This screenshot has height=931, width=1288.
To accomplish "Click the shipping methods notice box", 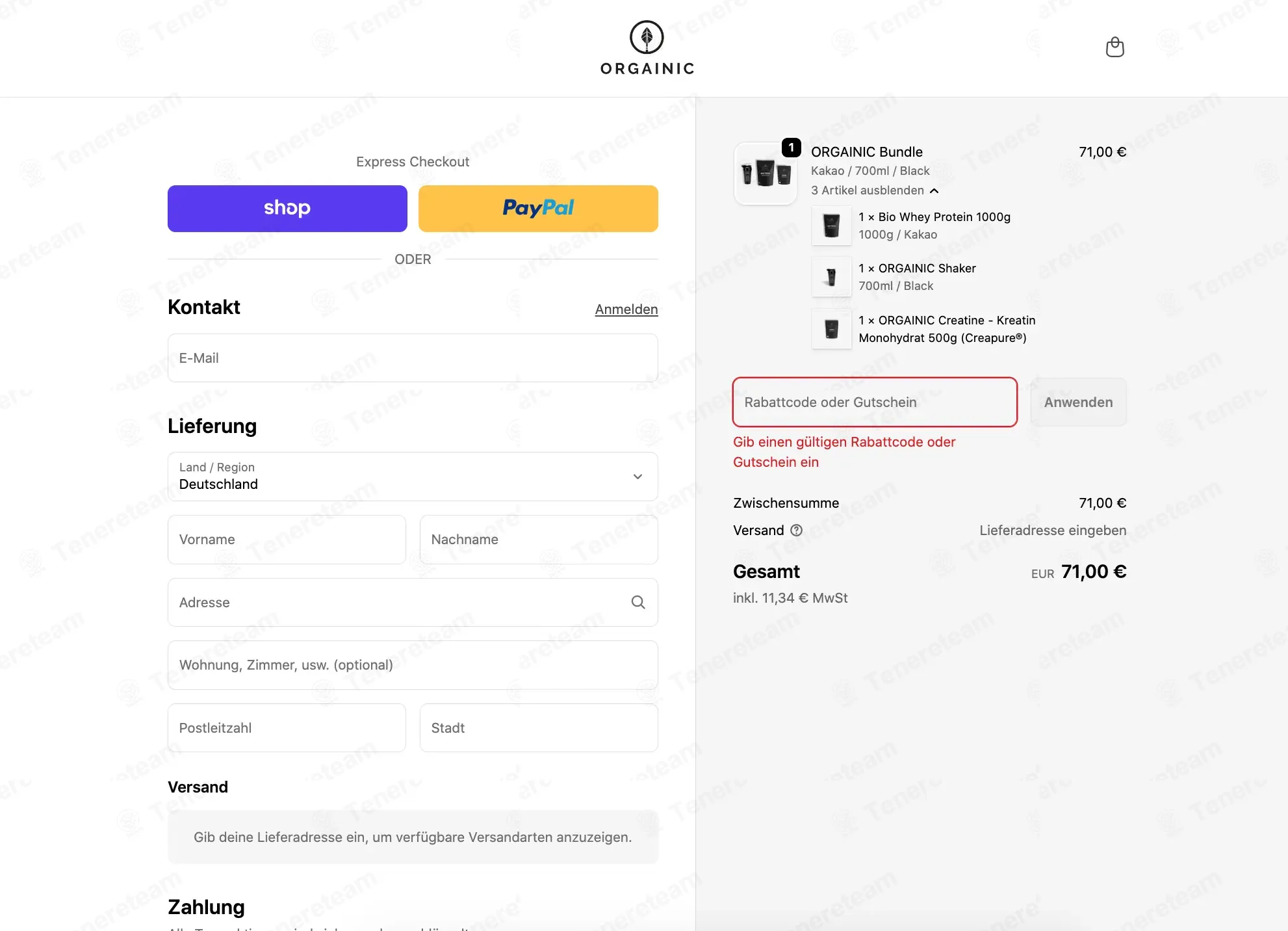I will coord(413,837).
